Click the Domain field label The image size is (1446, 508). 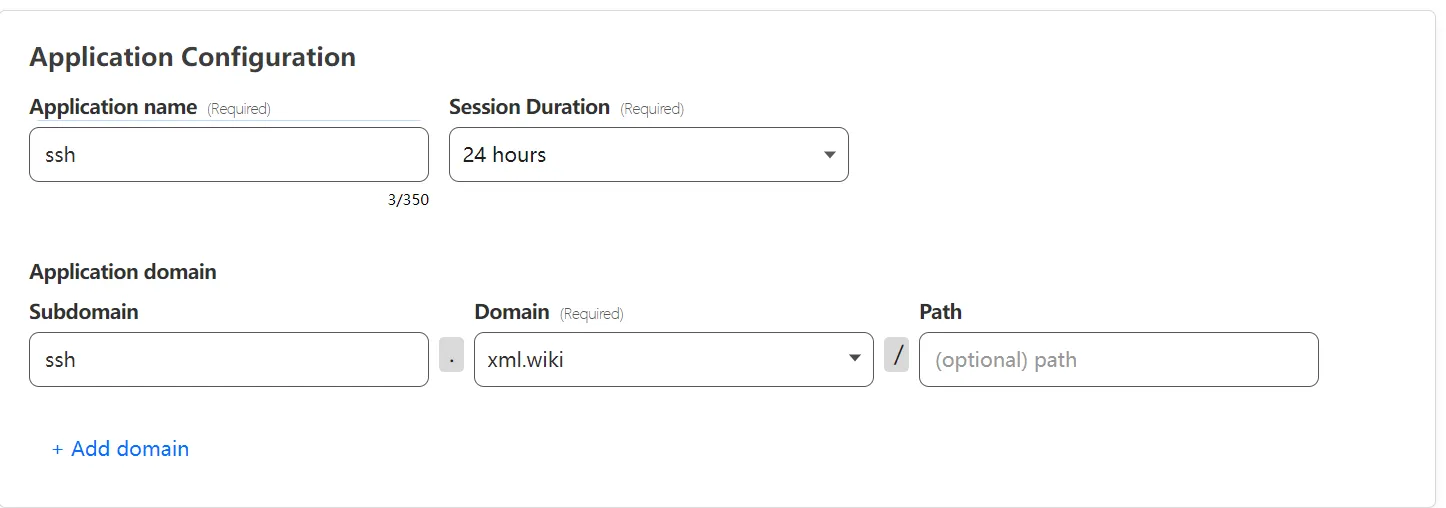512,312
